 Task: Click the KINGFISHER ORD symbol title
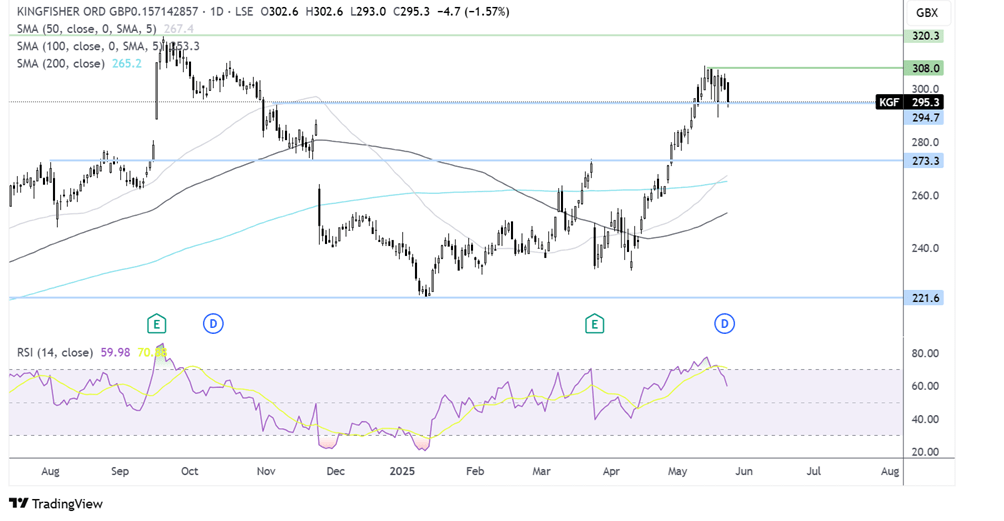point(106,12)
